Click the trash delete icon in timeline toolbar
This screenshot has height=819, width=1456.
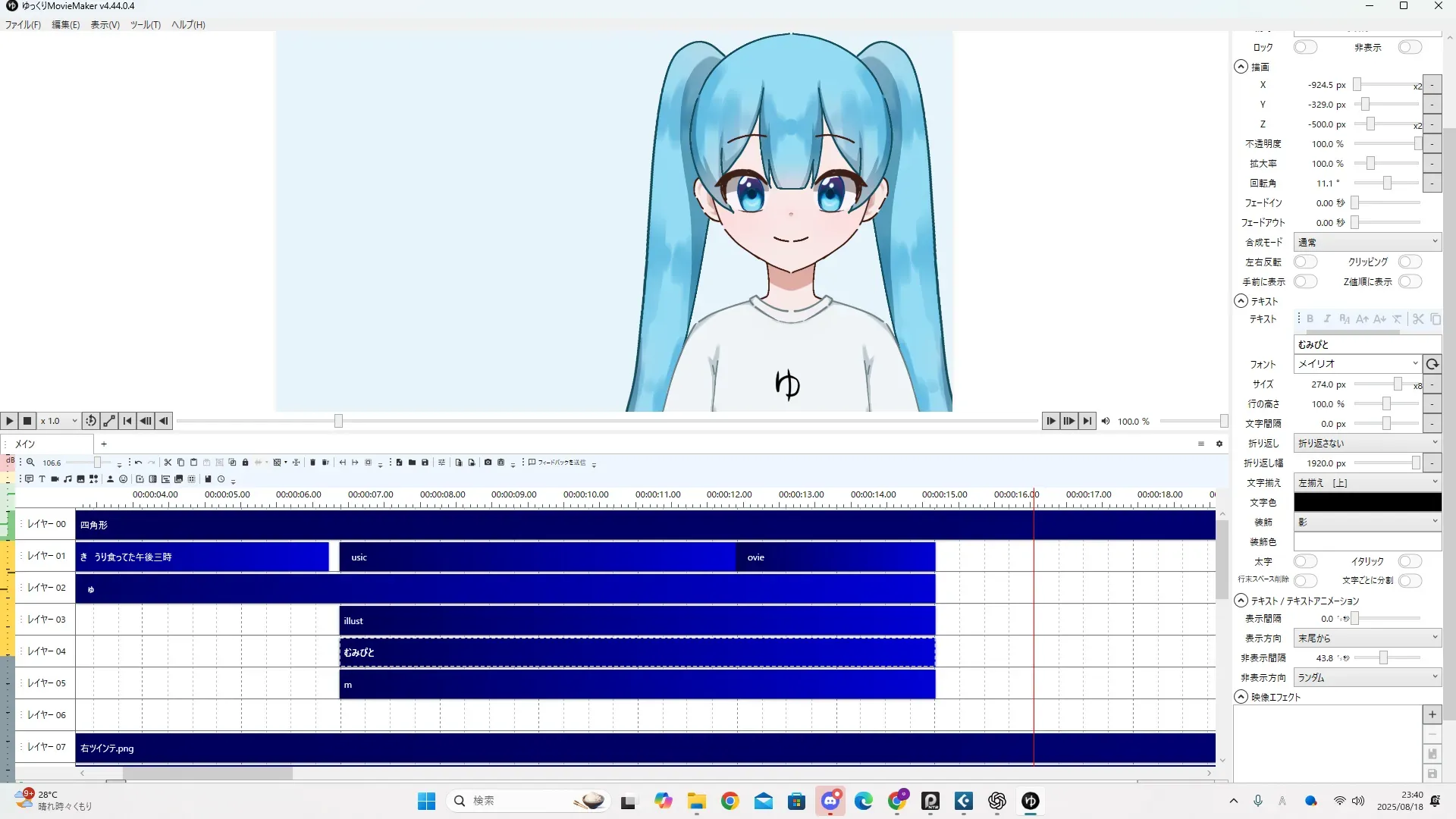click(312, 463)
